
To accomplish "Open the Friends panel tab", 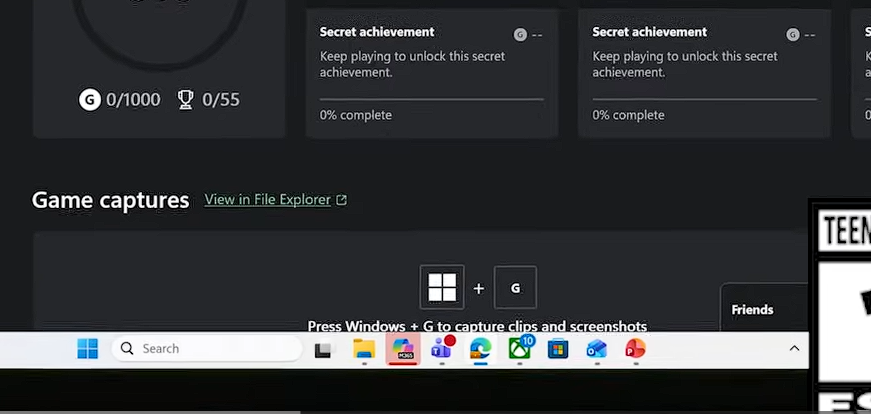I will coord(752,310).
